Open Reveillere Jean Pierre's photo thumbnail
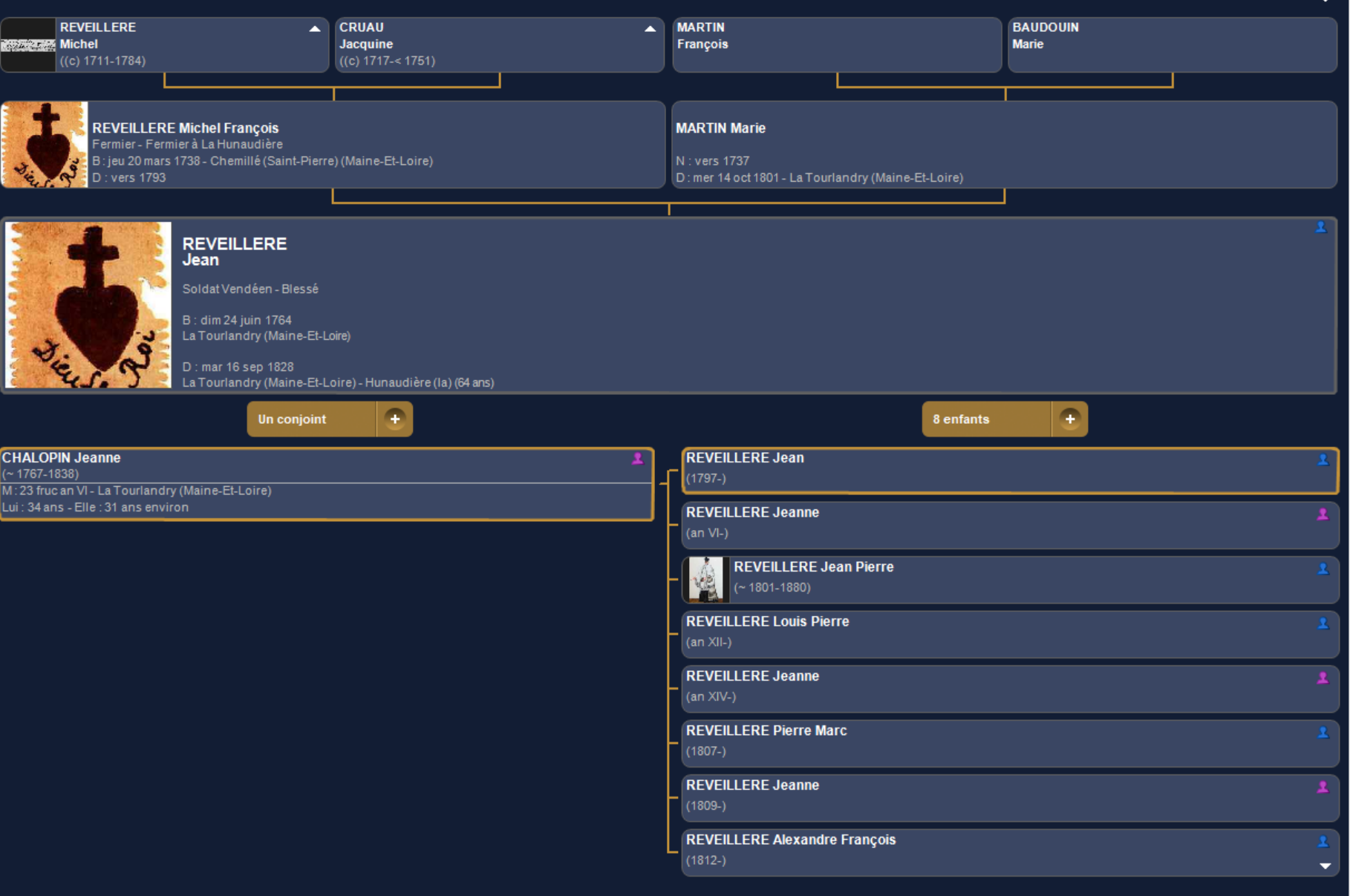Viewport: 1350px width, 896px height. (705, 580)
